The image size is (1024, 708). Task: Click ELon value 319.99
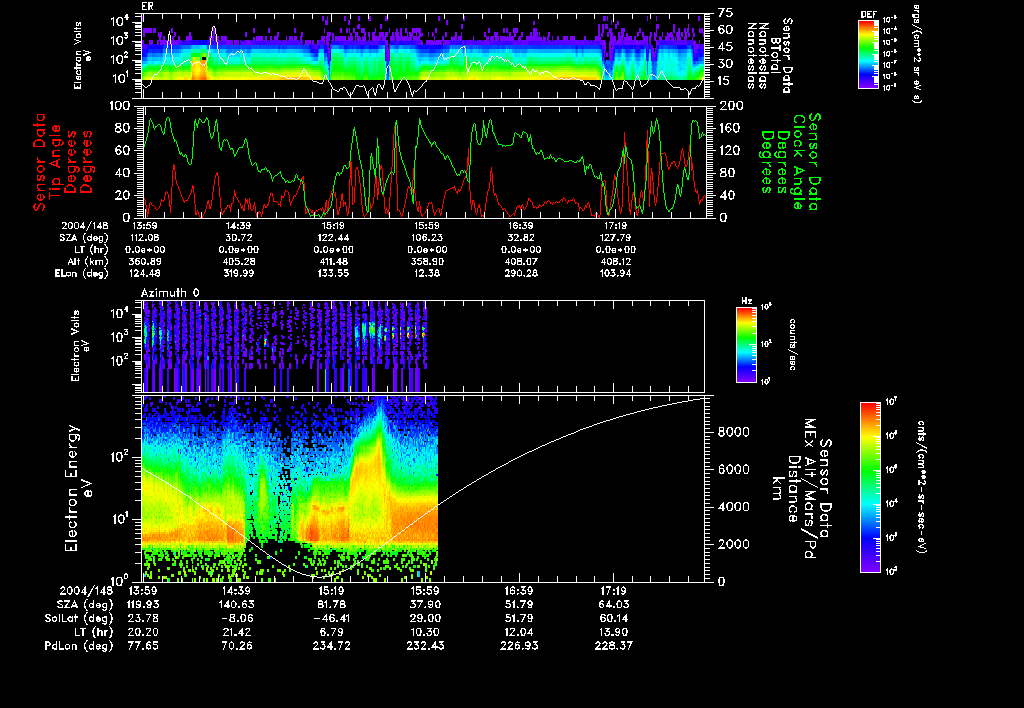(238, 273)
